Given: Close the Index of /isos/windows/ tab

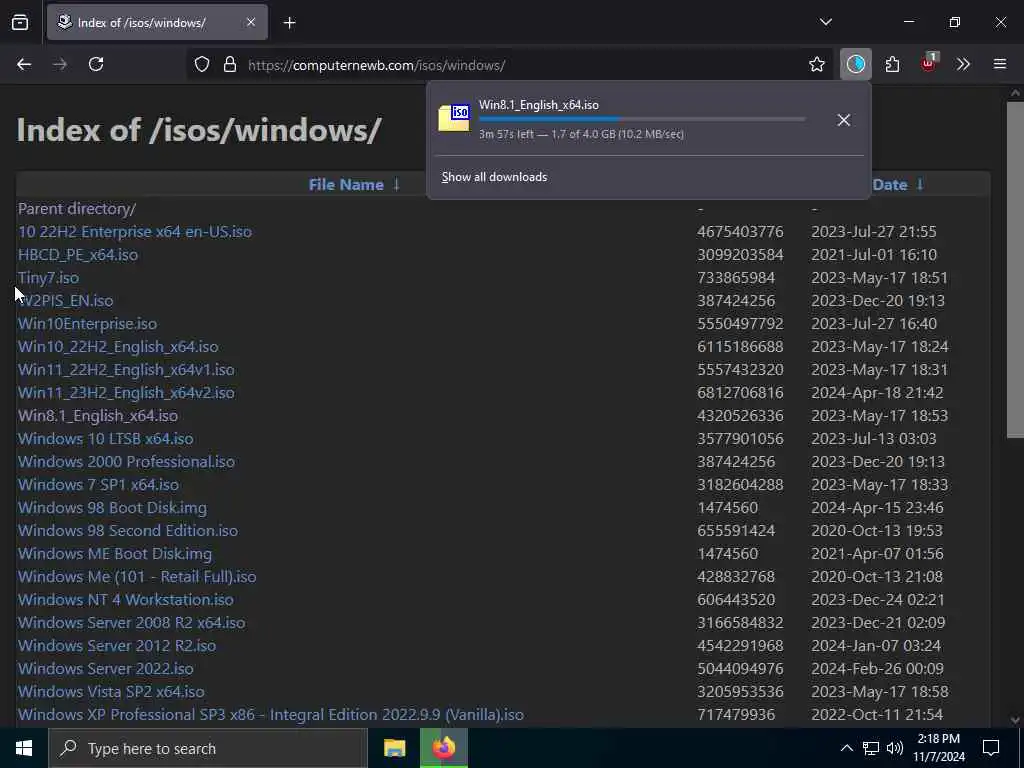Looking at the screenshot, I should click(251, 23).
